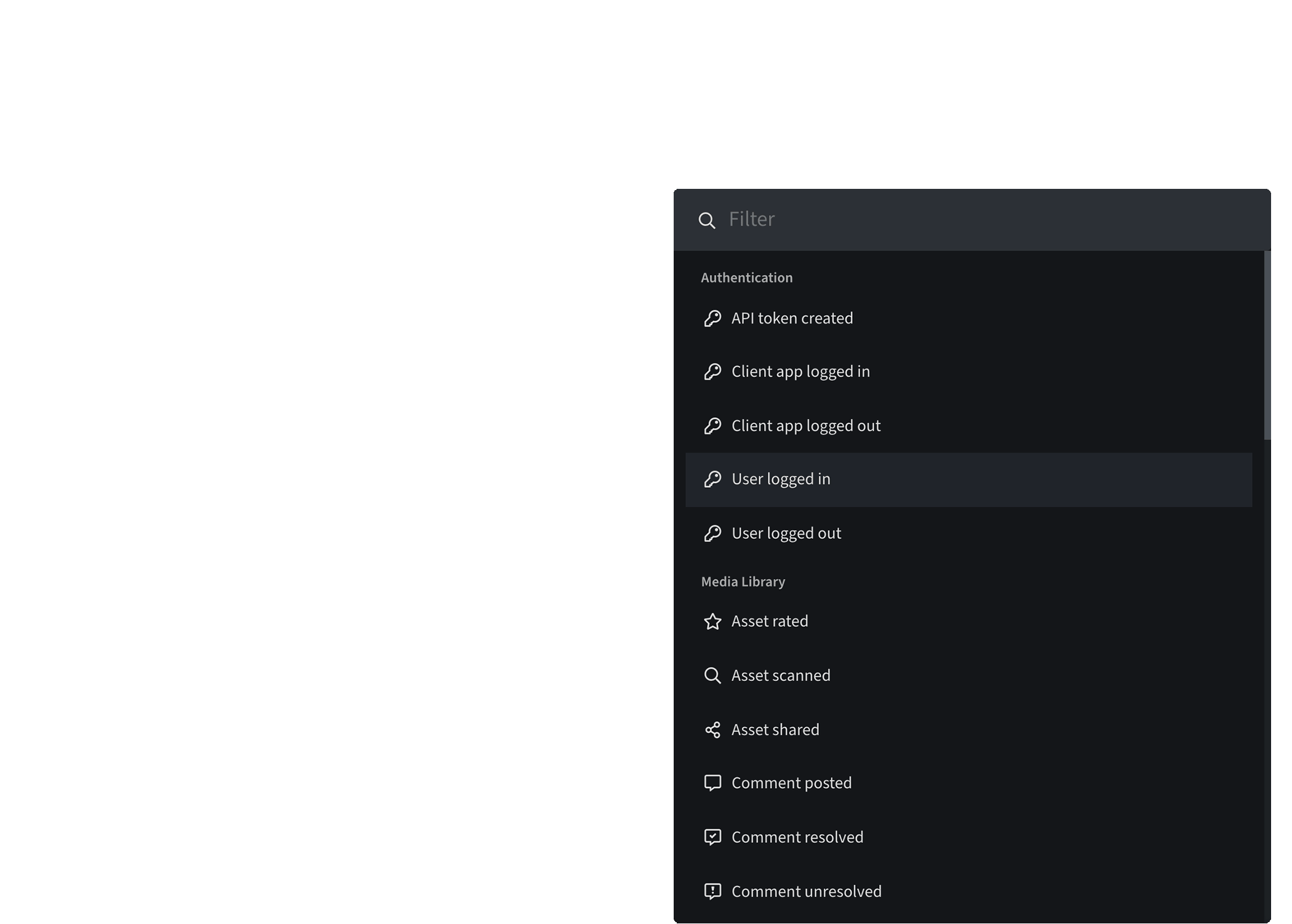This screenshot has width=1292, height=924.
Task: Click the speech bubble icon for Comment posted
Action: click(712, 783)
